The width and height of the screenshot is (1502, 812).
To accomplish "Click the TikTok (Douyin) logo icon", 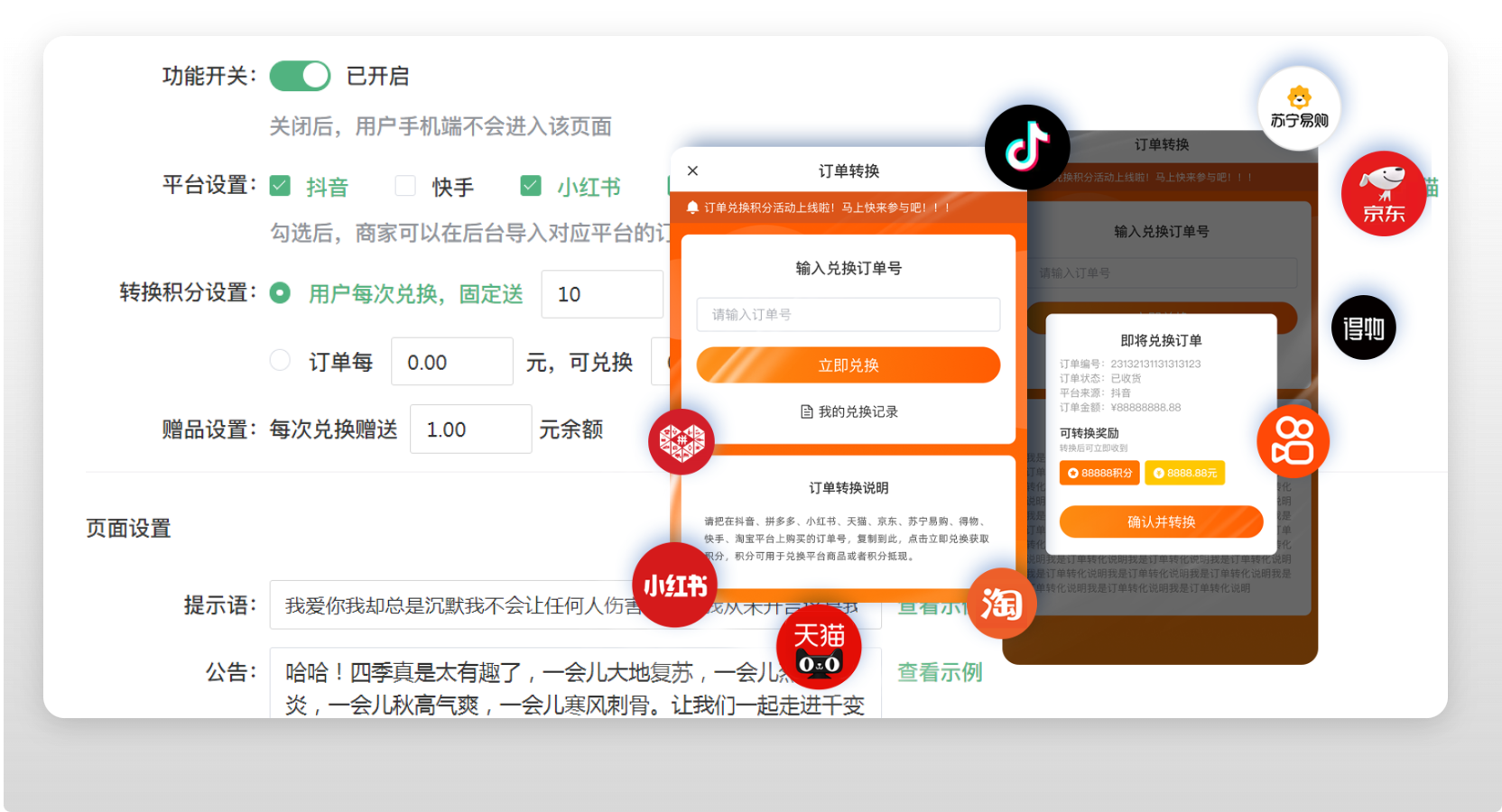I will [x=1027, y=147].
